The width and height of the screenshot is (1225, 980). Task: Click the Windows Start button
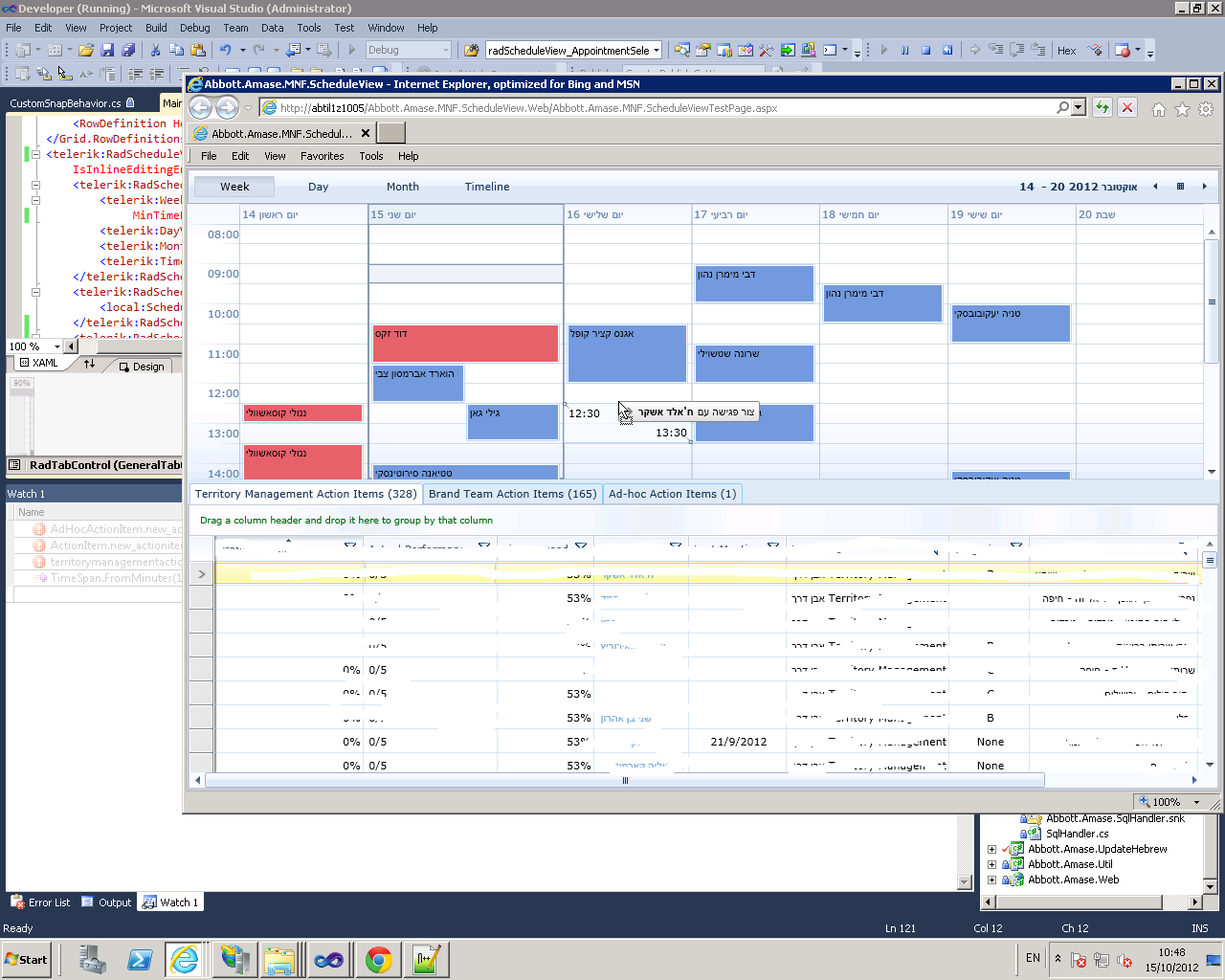coord(27,959)
